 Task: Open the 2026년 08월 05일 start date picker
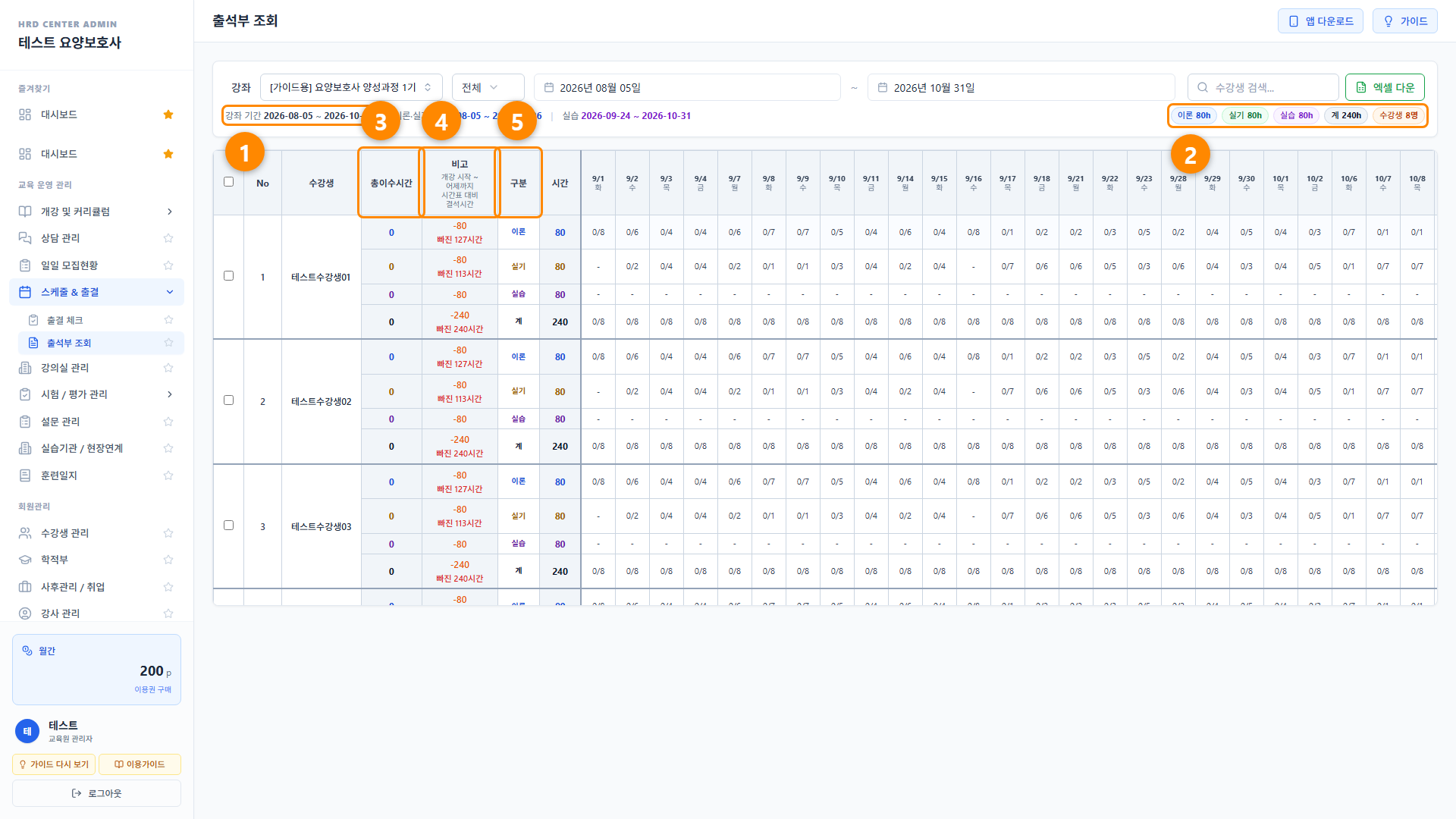(x=687, y=87)
